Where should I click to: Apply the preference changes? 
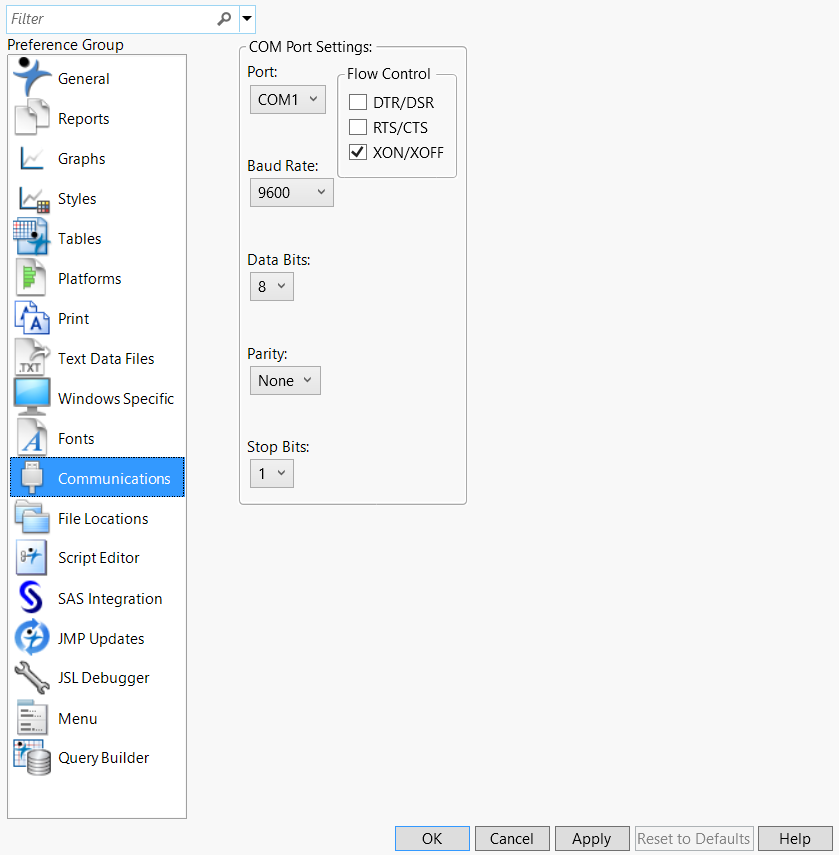[591, 838]
